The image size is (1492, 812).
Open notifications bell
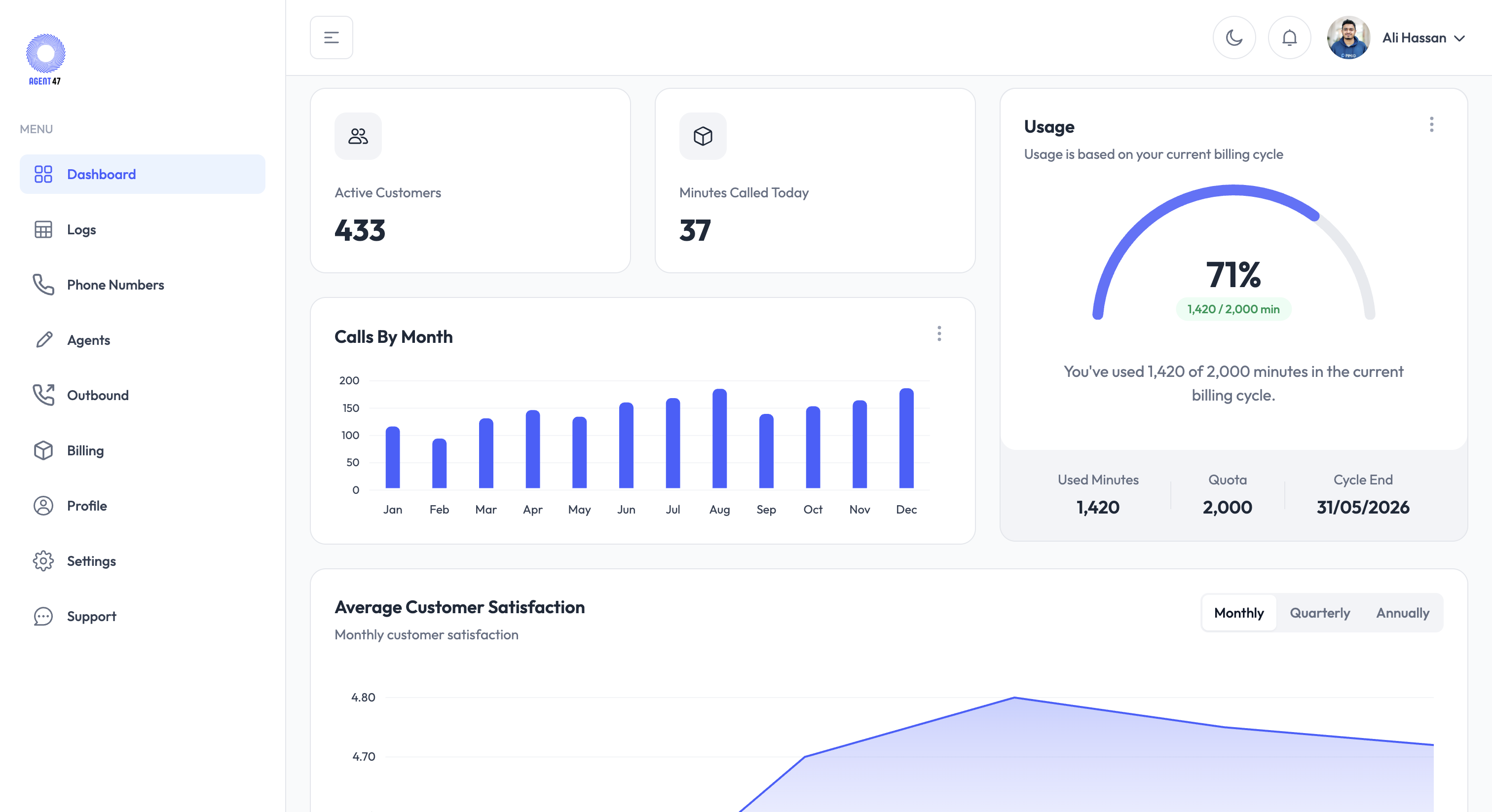coord(1289,37)
